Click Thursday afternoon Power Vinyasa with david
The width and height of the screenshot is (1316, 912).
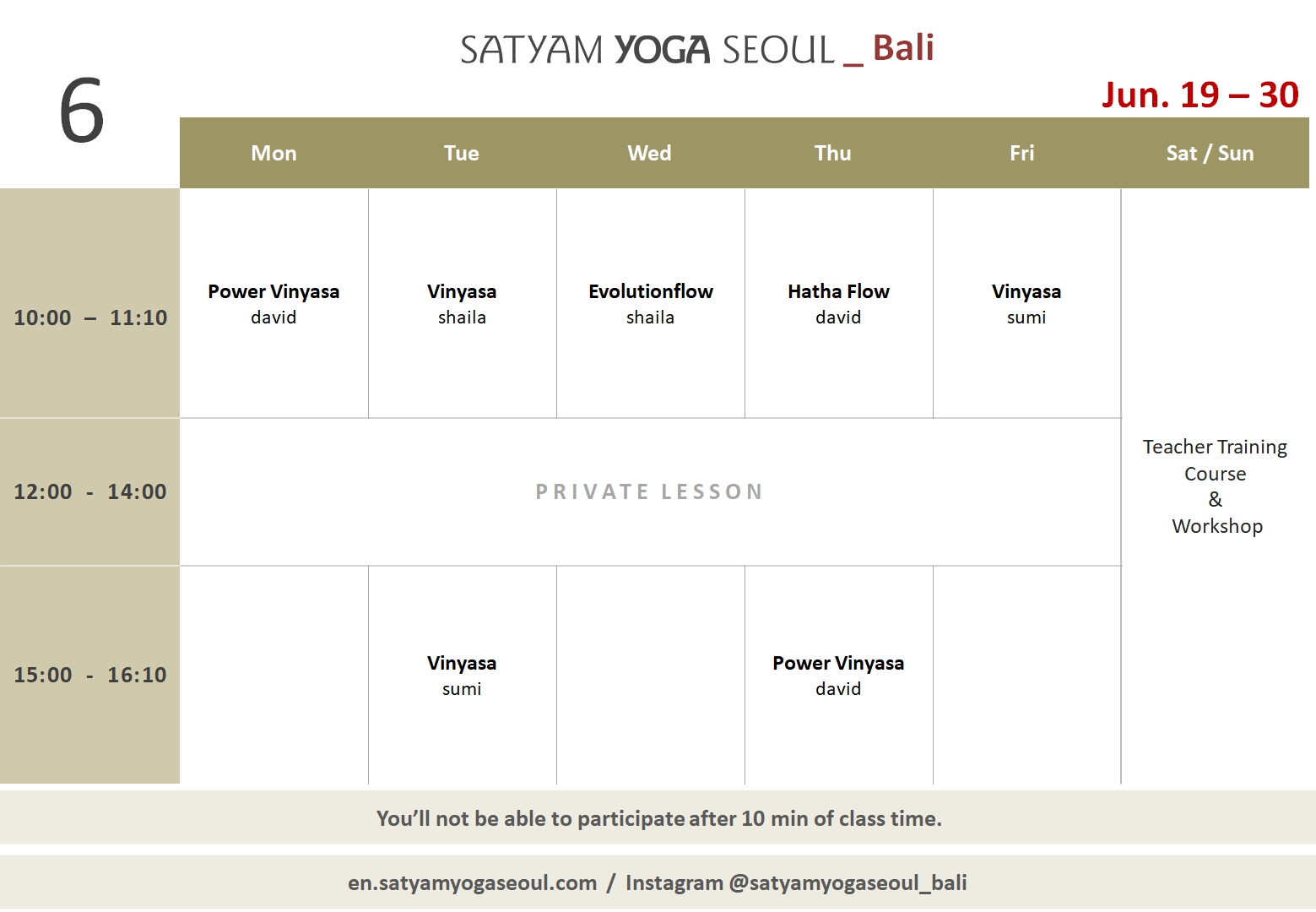(838, 675)
